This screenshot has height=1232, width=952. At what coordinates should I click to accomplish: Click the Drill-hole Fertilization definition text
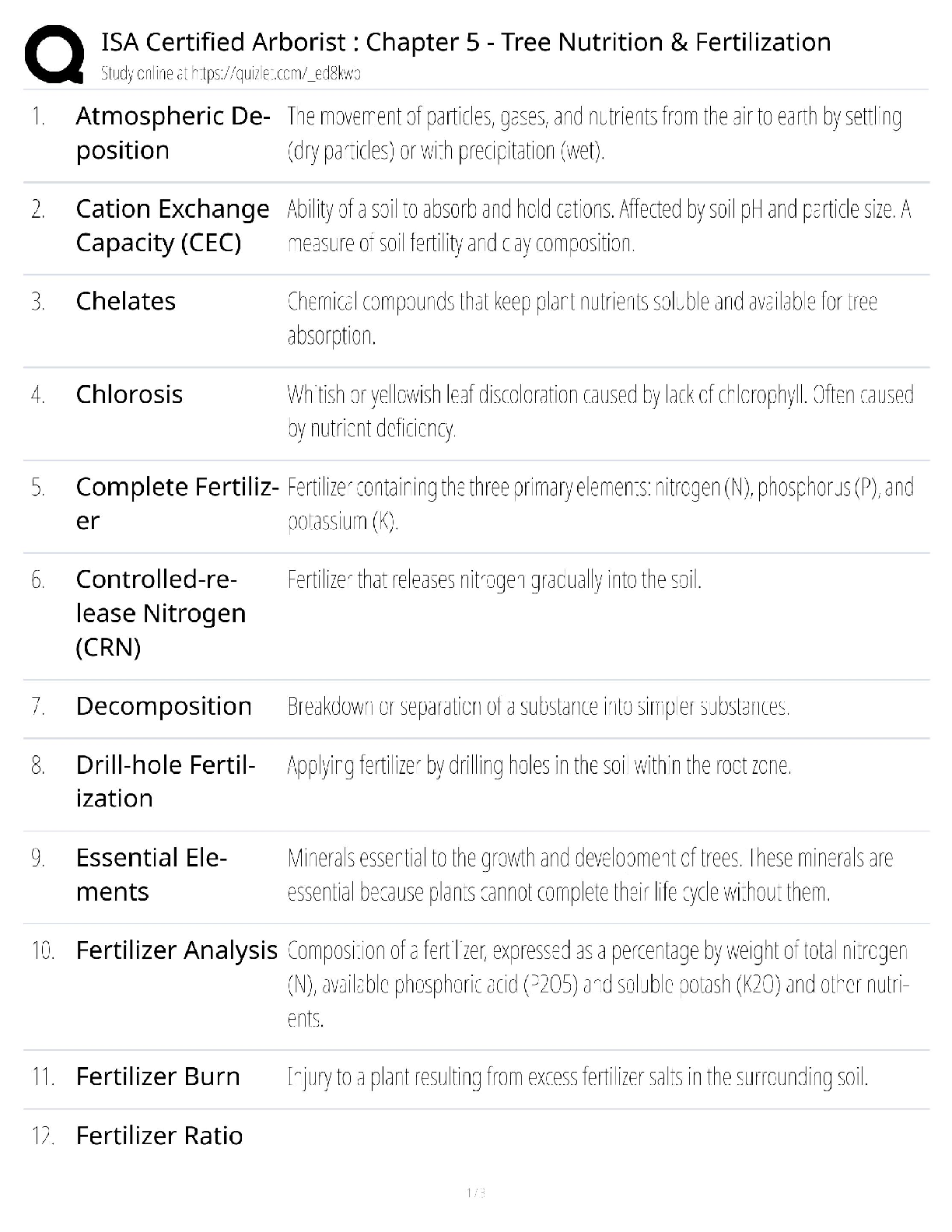[539, 766]
